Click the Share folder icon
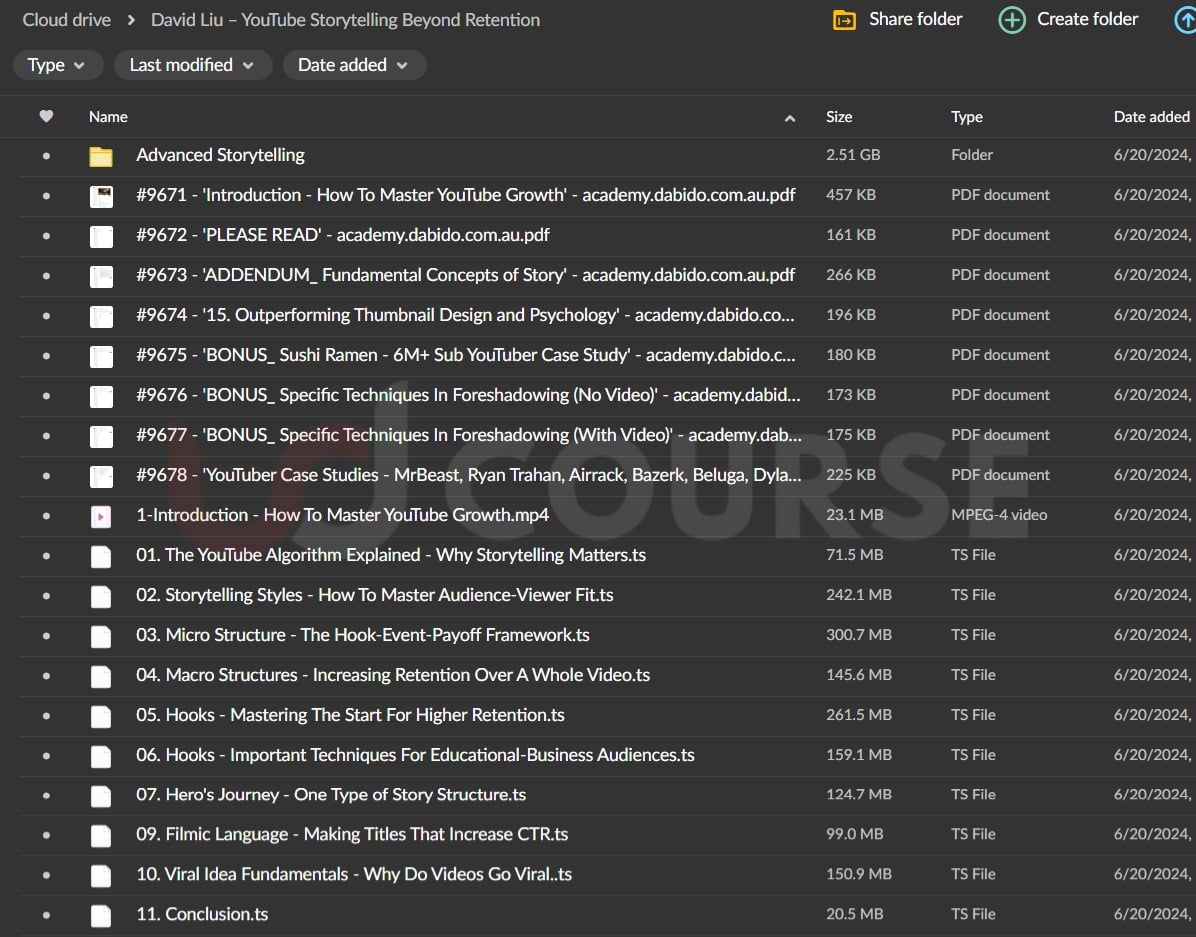The height and width of the screenshot is (937, 1196). (x=844, y=20)
